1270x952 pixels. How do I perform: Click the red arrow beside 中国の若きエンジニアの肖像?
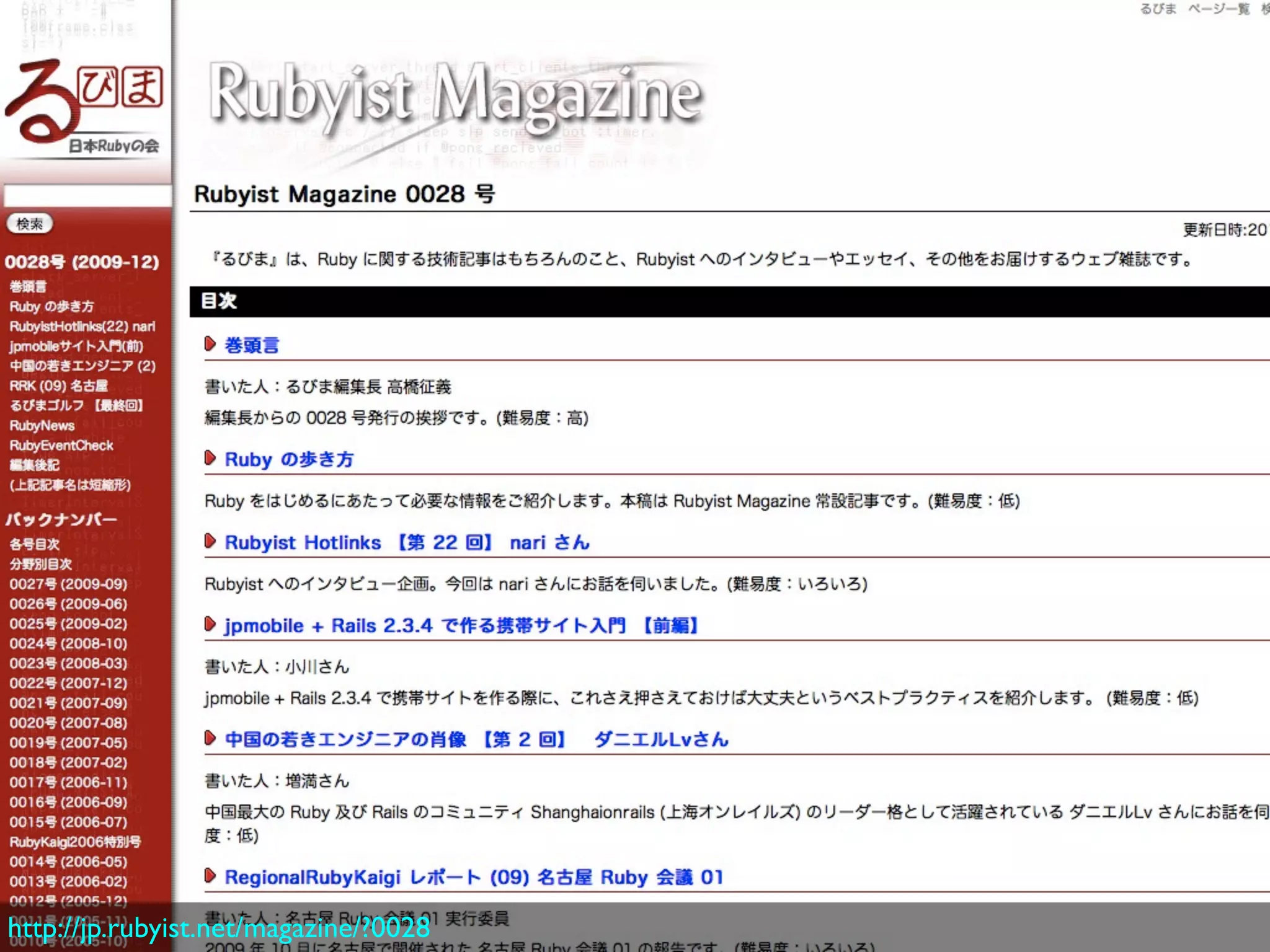click(210, 738)
